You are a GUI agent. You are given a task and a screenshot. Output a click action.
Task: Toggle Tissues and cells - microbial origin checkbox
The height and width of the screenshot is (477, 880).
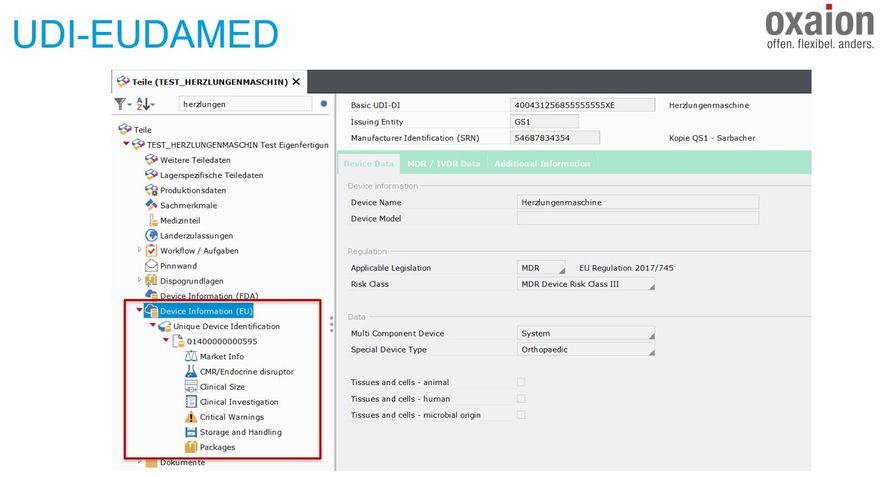521,415
